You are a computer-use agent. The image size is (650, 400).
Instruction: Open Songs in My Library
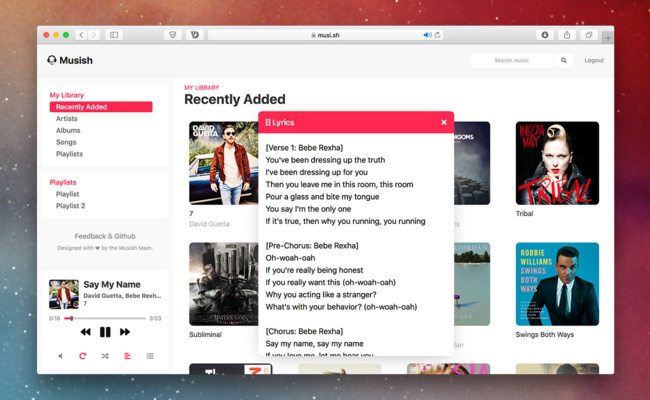pos(66,142)
